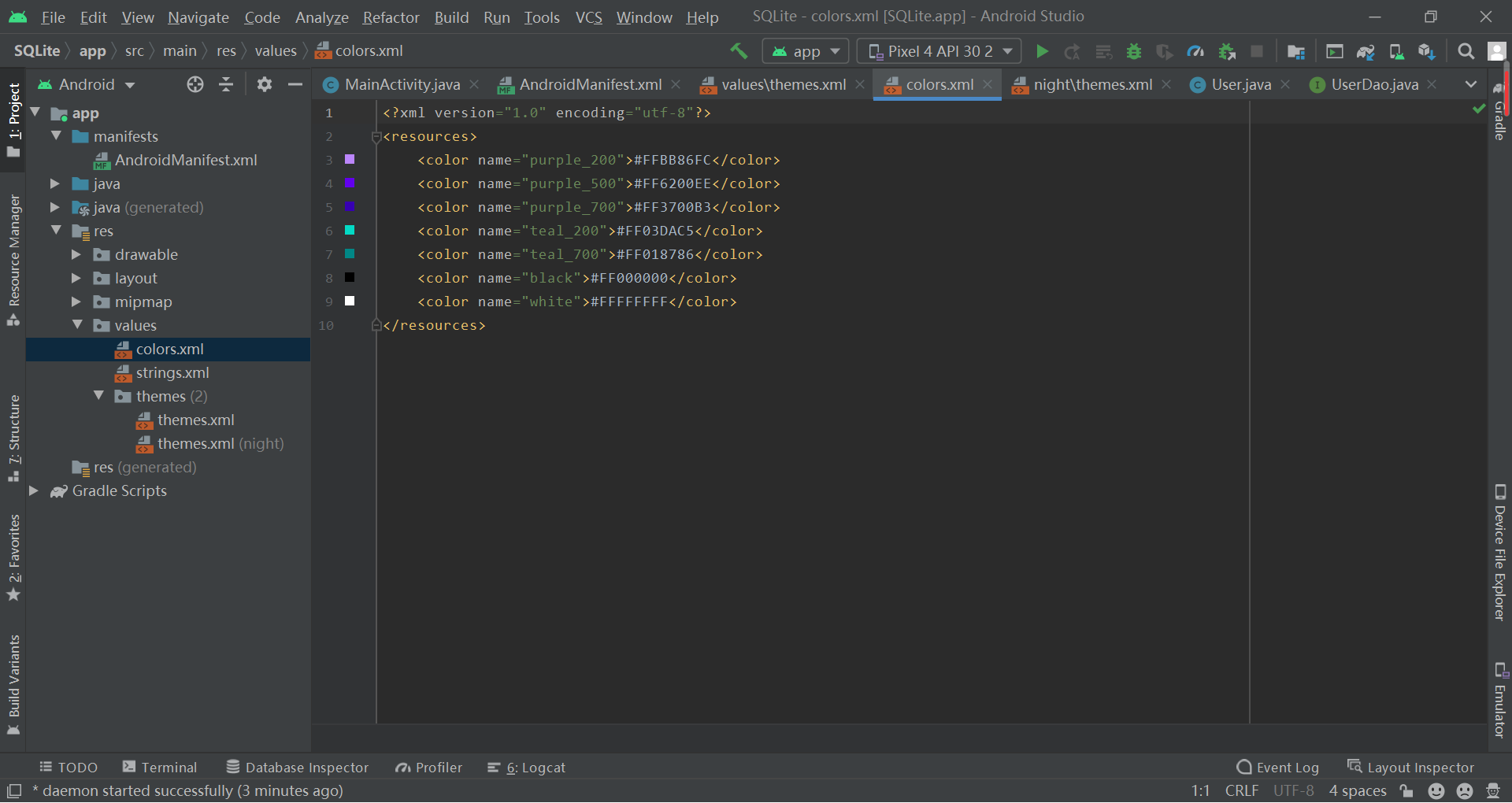This screenshot has width=1512, height=803.
Task: Open Project panel settings gear
Action: pos(264,84)
